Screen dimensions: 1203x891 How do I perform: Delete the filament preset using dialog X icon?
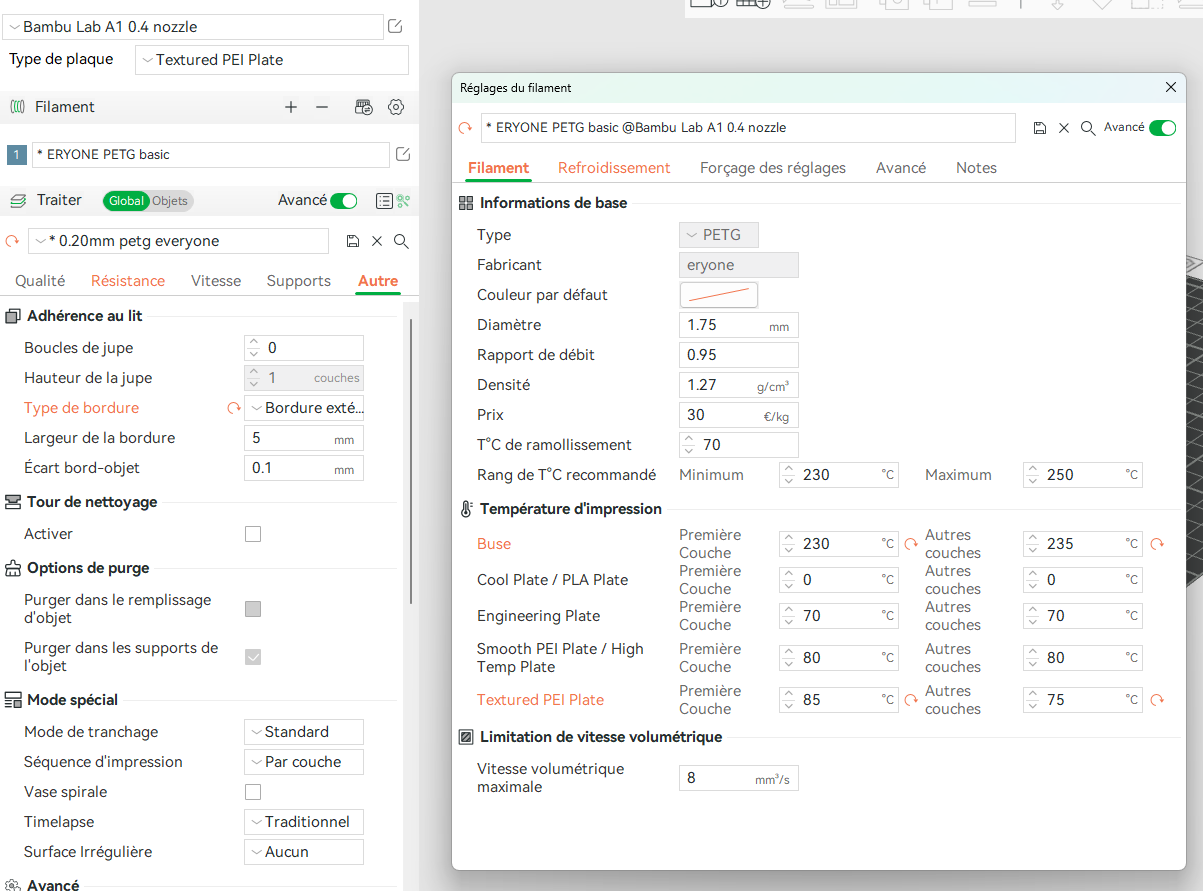[1064, 128]
